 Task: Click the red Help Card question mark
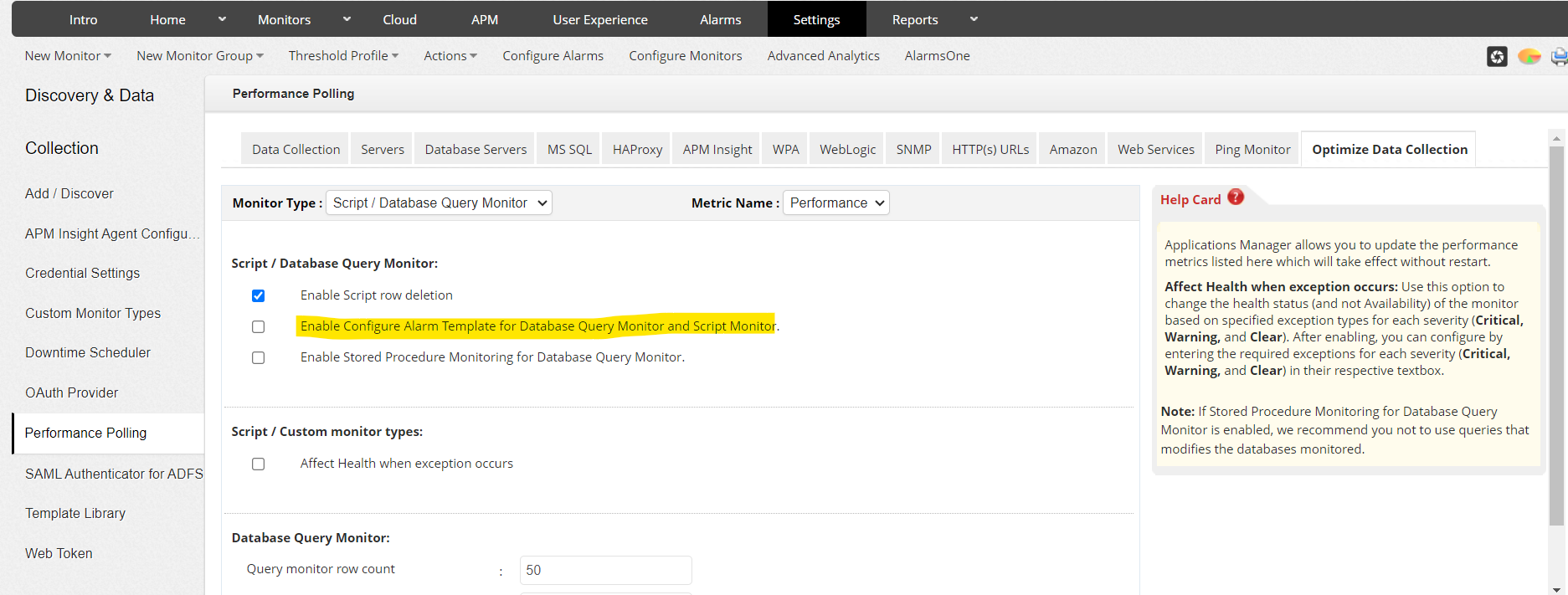pyautogui.click(x=1236, y=197)
